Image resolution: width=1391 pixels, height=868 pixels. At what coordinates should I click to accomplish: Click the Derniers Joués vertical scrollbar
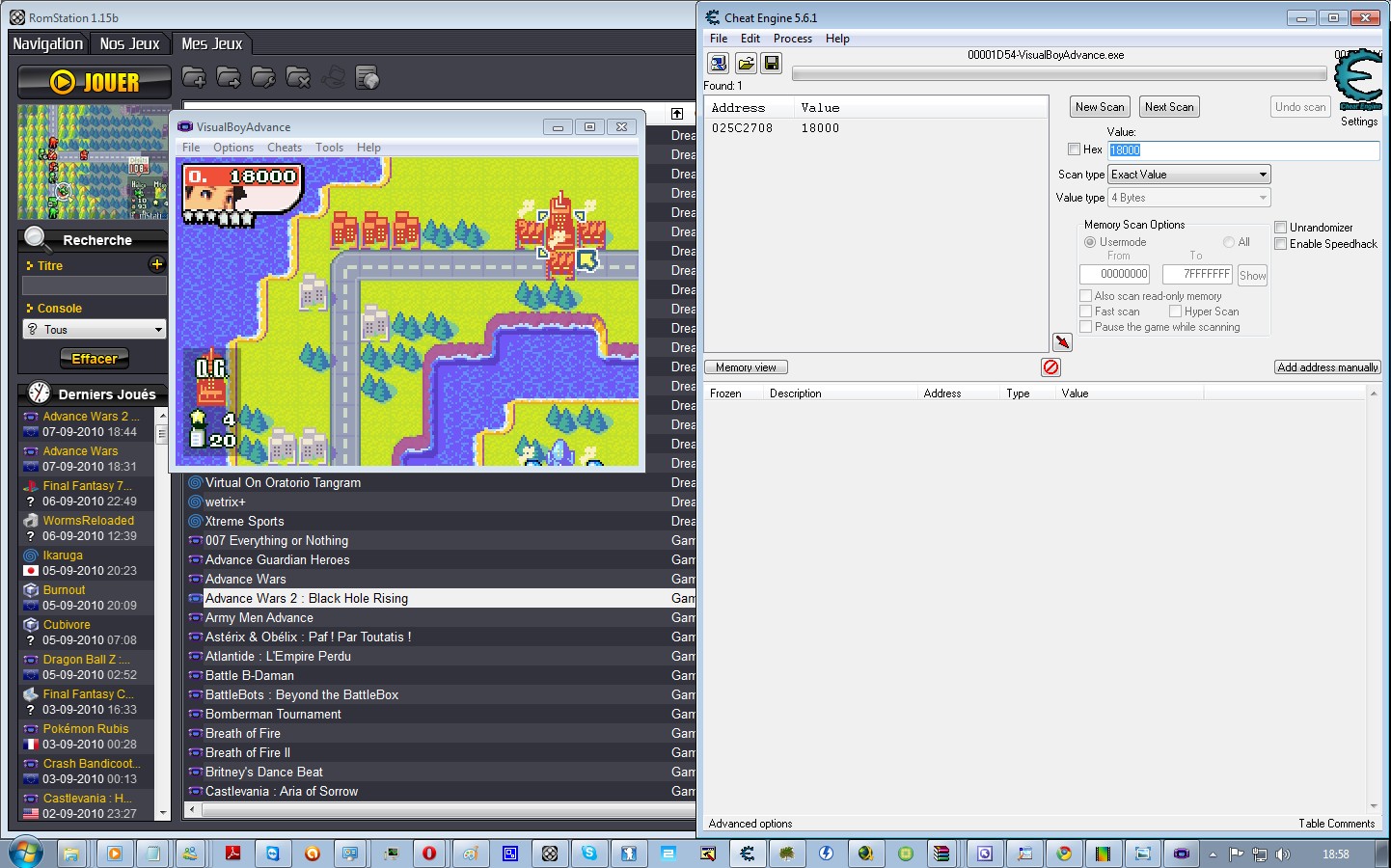pyautogui.click(x=162, y=613)
